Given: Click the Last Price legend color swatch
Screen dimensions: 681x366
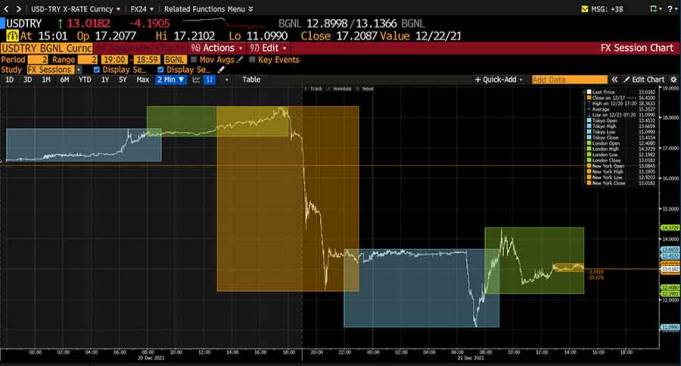Looking at the screenshot, I should point(589,92).
